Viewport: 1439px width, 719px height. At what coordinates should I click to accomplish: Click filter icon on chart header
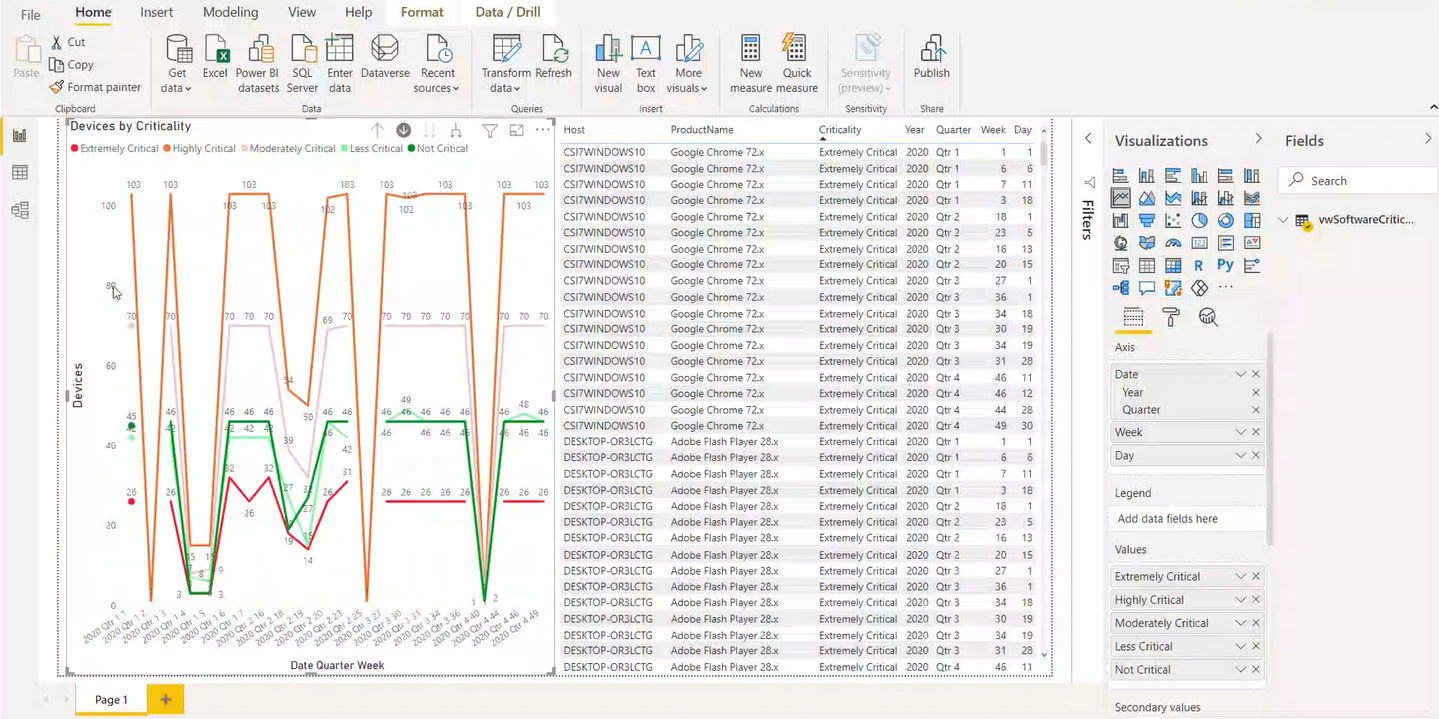(x=490, y=130)
